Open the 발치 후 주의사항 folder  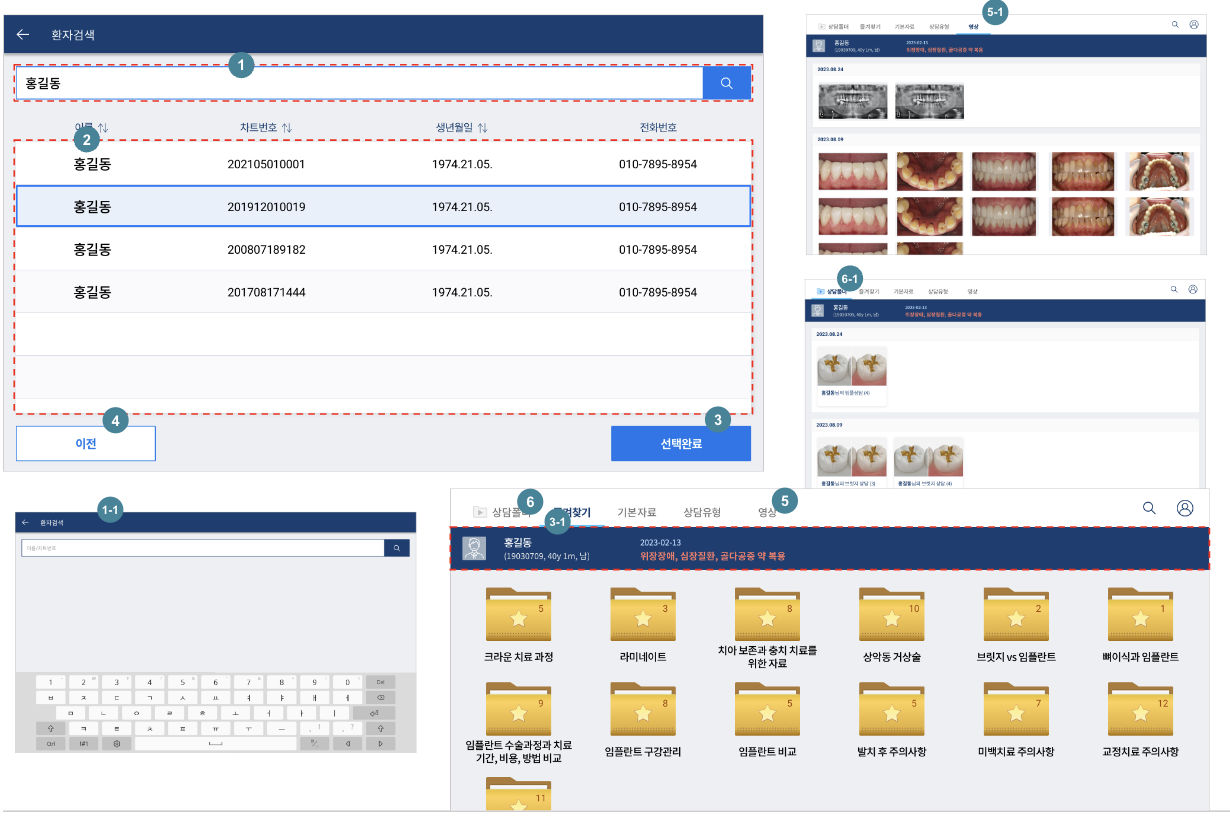pos(891,708)
